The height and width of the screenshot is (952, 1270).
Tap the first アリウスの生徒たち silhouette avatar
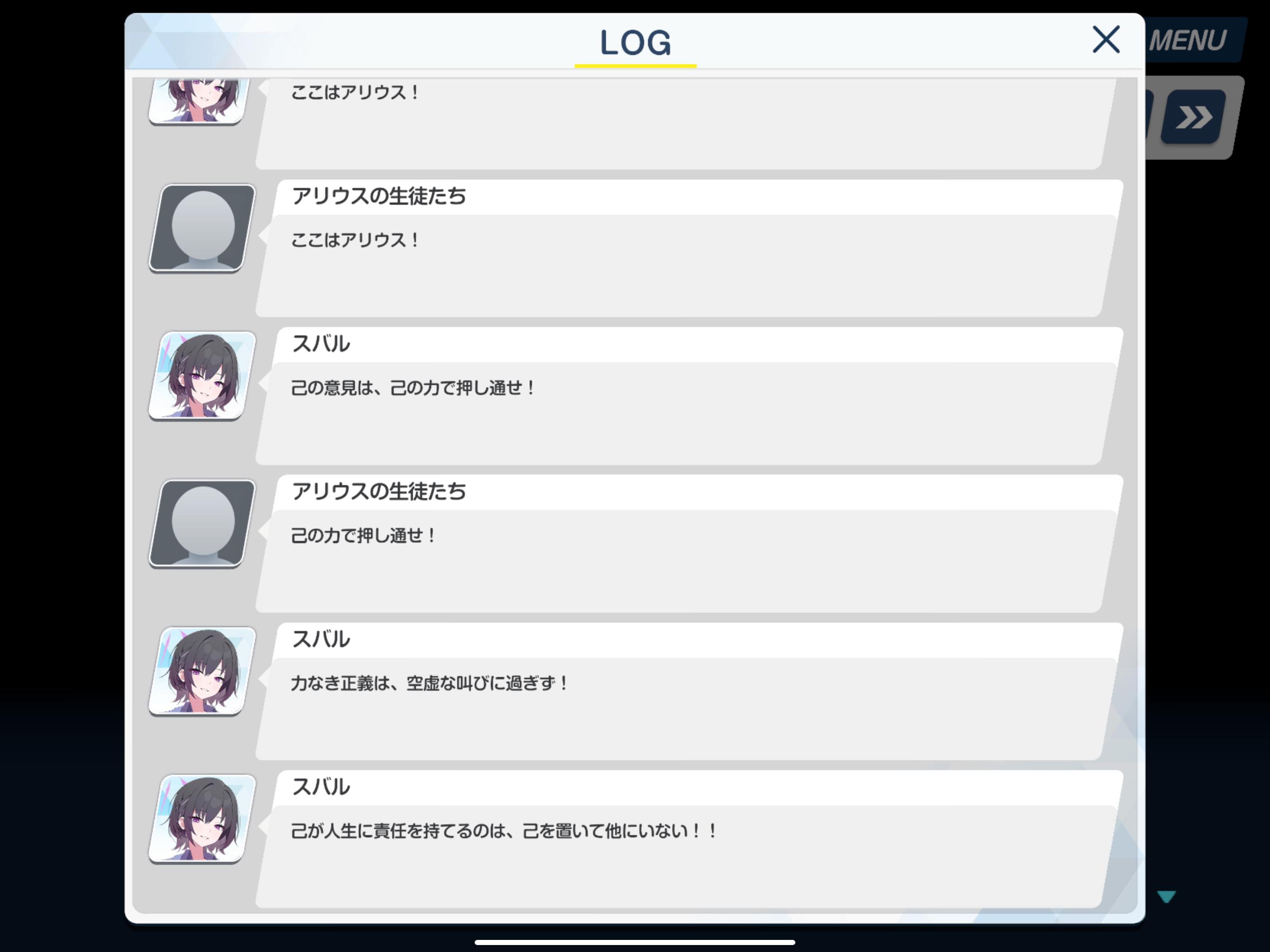click(202, 228)
